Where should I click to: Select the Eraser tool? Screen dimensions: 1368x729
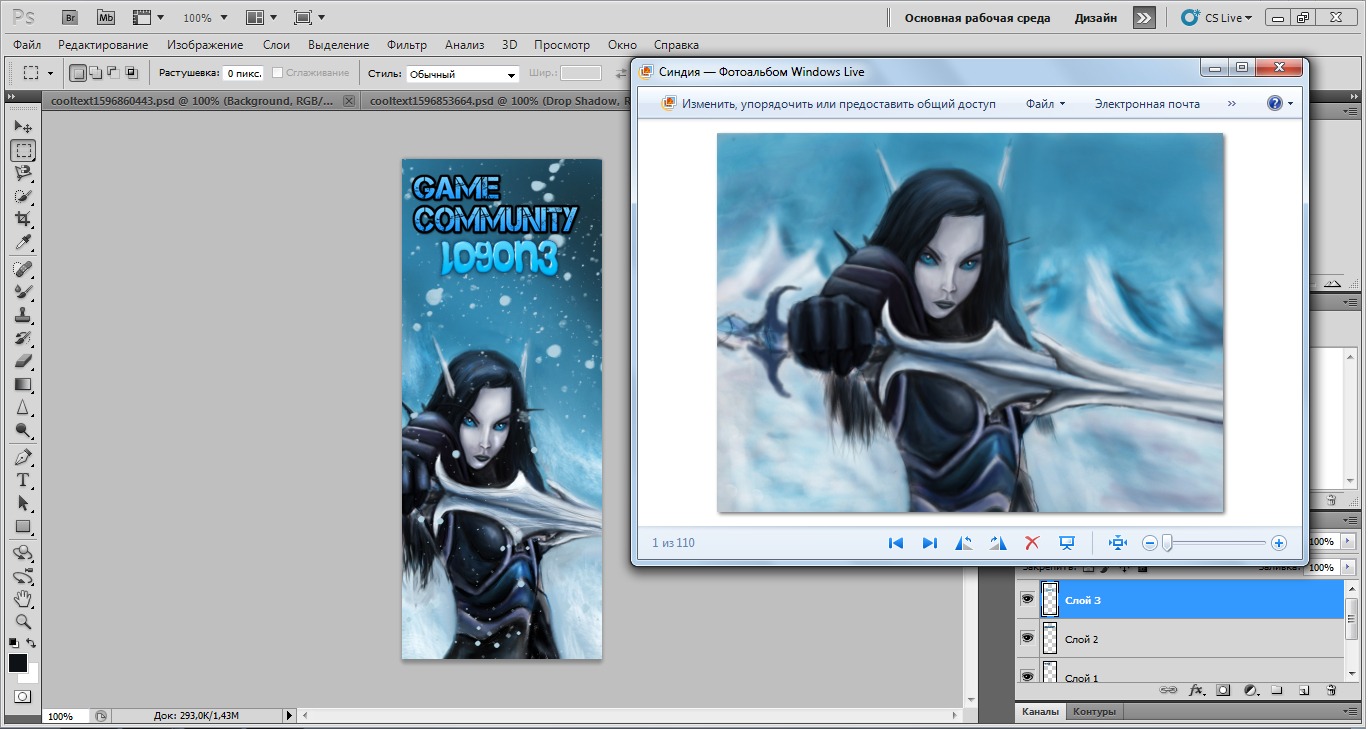23,361
